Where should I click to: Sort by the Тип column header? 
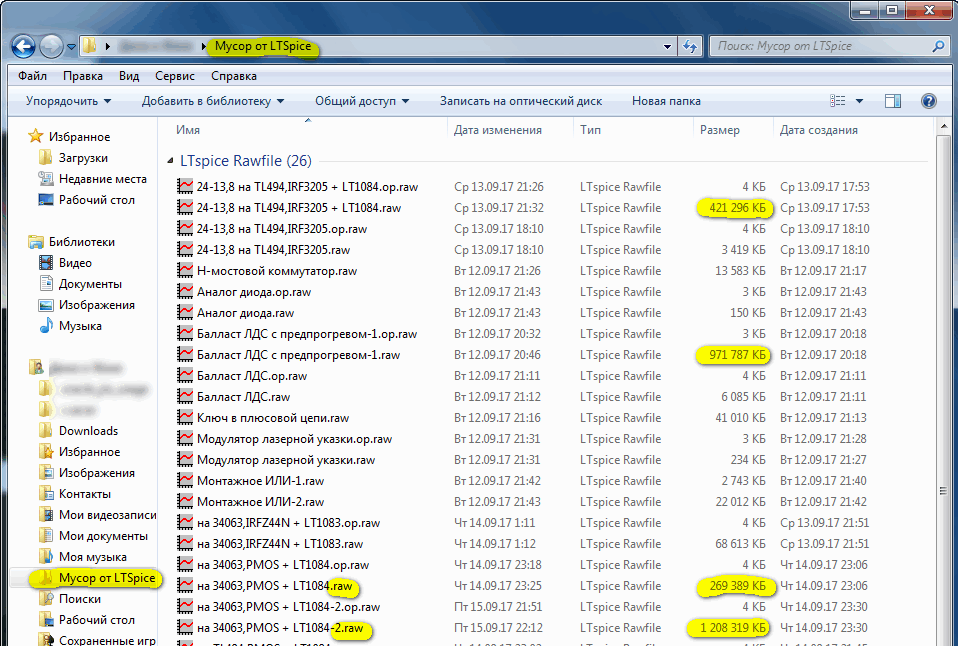pos(590,130)
